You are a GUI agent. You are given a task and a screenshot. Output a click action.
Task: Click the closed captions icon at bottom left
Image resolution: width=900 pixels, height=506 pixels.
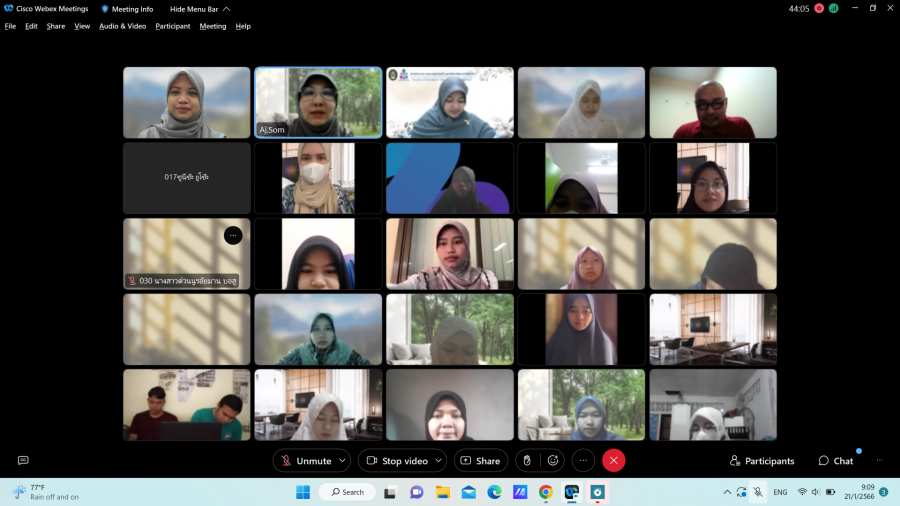23,460
